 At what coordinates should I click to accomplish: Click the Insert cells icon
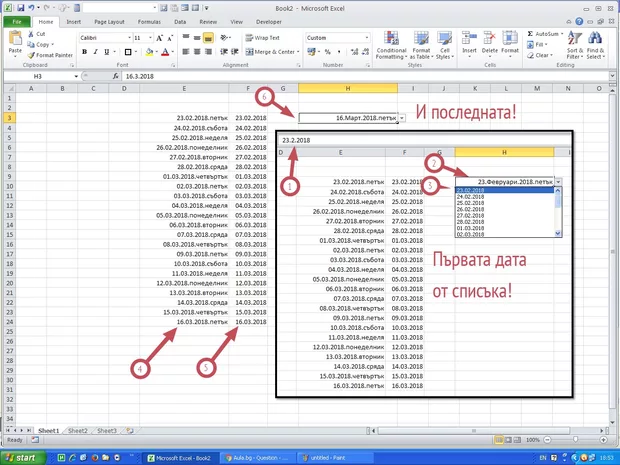467,44
